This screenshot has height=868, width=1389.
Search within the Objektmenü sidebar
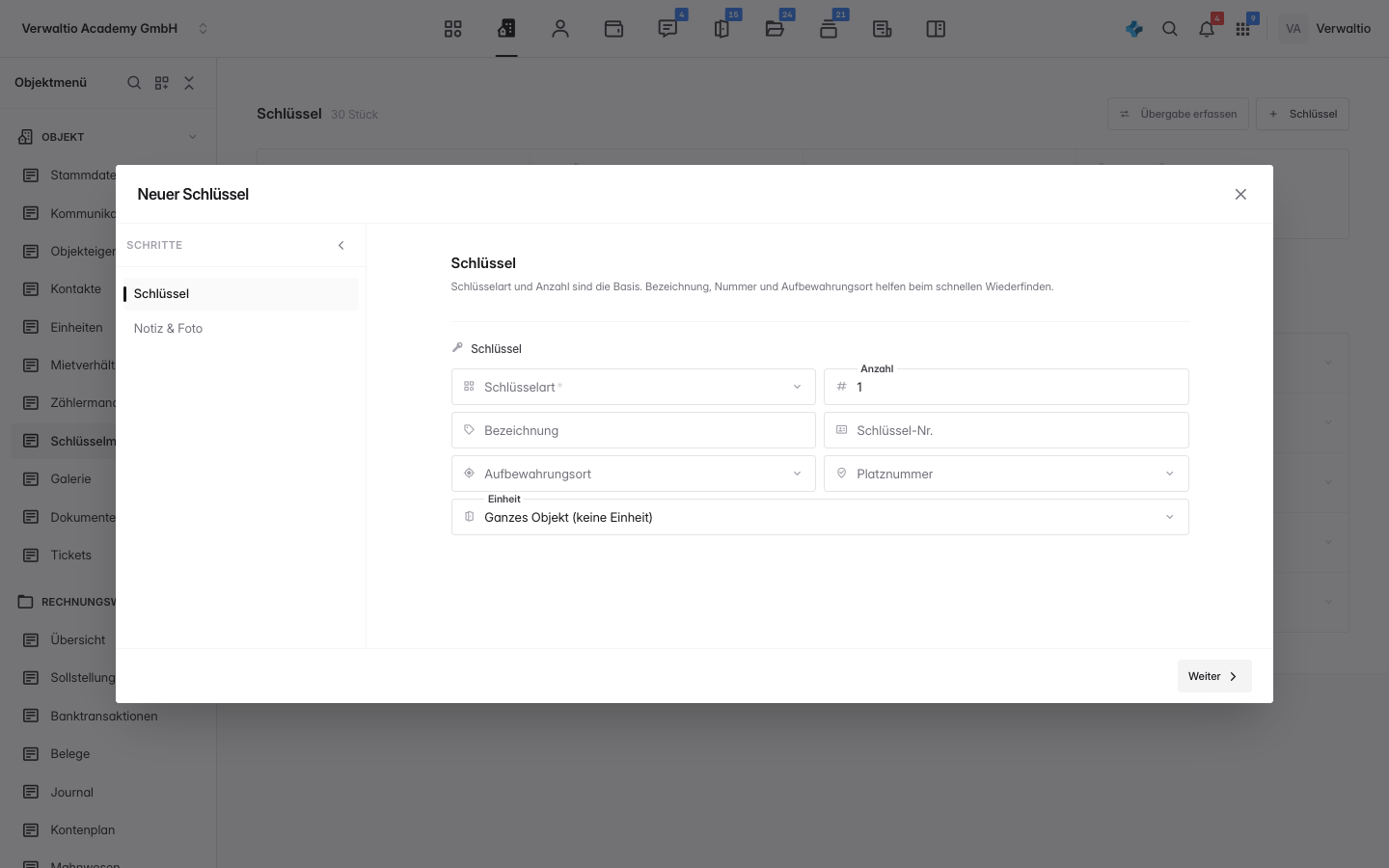coord(134,83)
